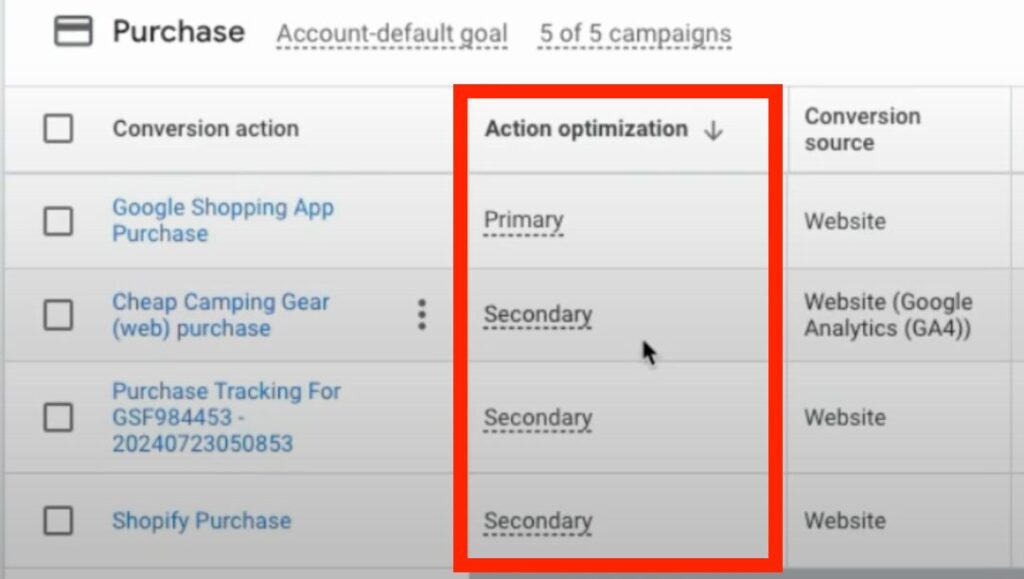Click the Conversion action column header

(x=206, y=129)
